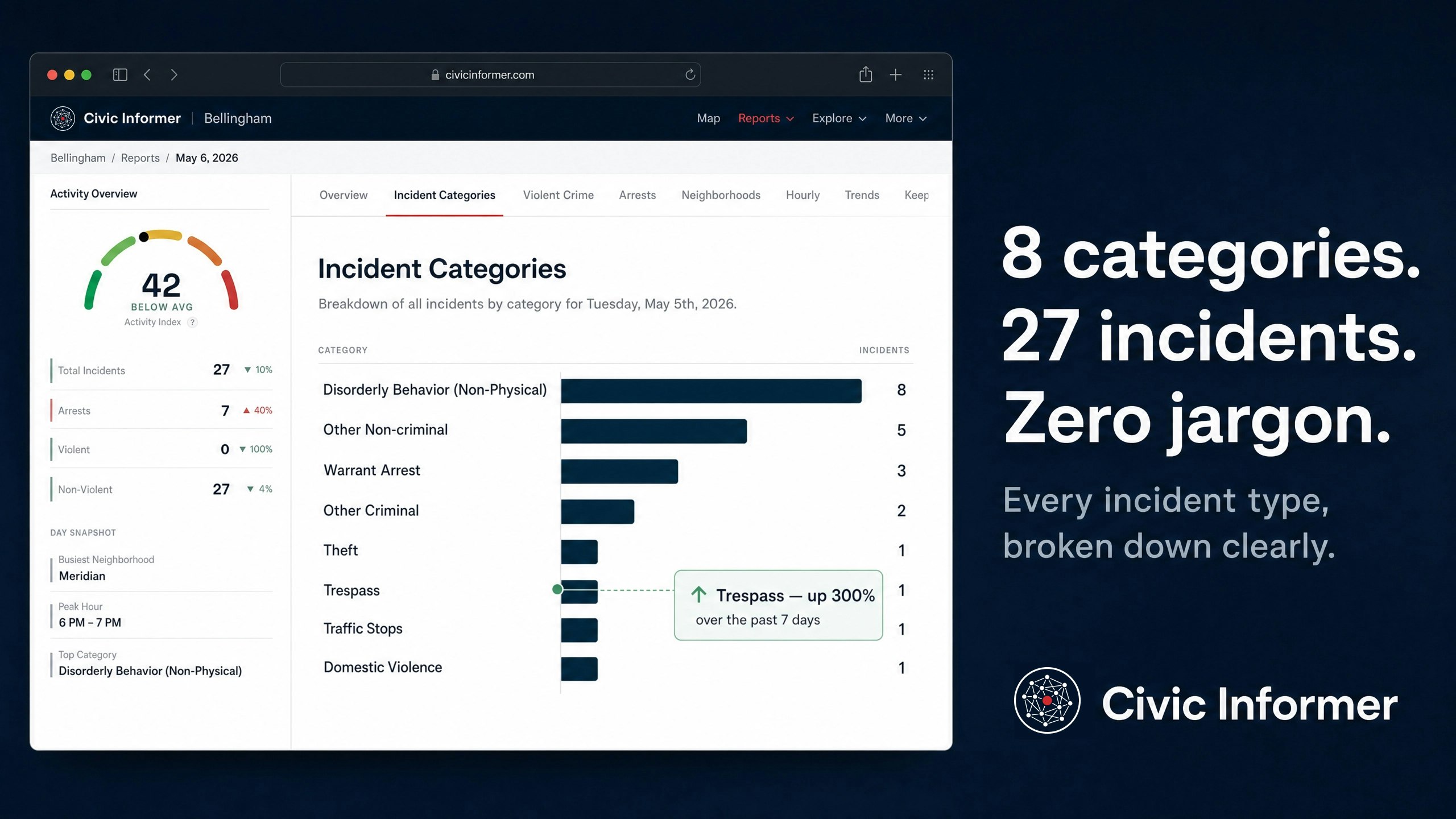The image size is (1456, 819).
Task: Click the Incident Categories page heading
Action: click(442, 269)
